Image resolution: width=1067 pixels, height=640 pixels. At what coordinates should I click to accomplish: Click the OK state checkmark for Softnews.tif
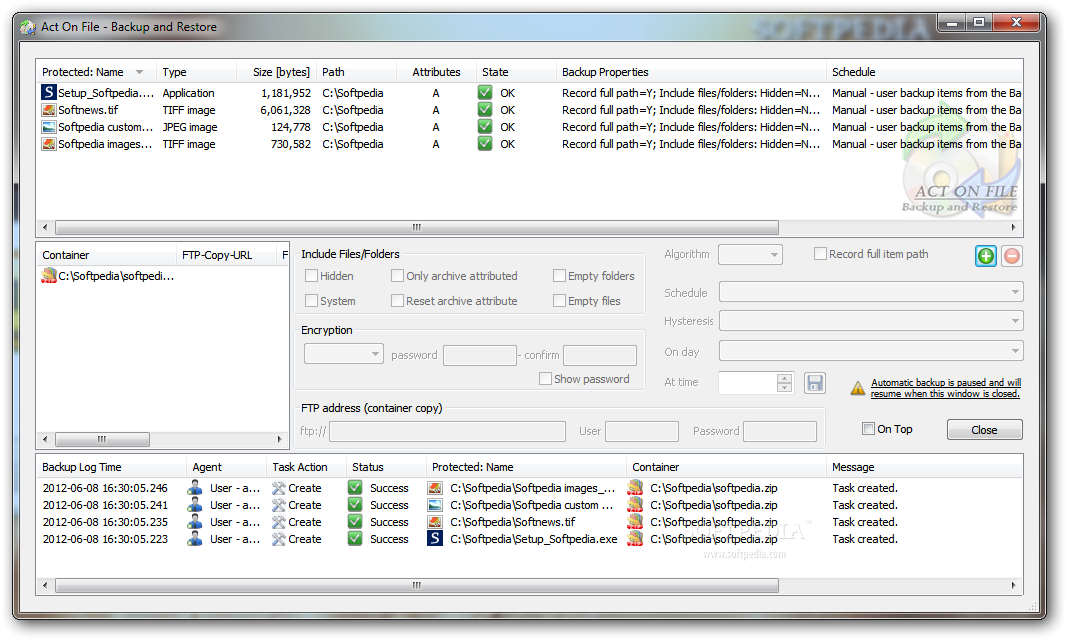coord(485,110)
